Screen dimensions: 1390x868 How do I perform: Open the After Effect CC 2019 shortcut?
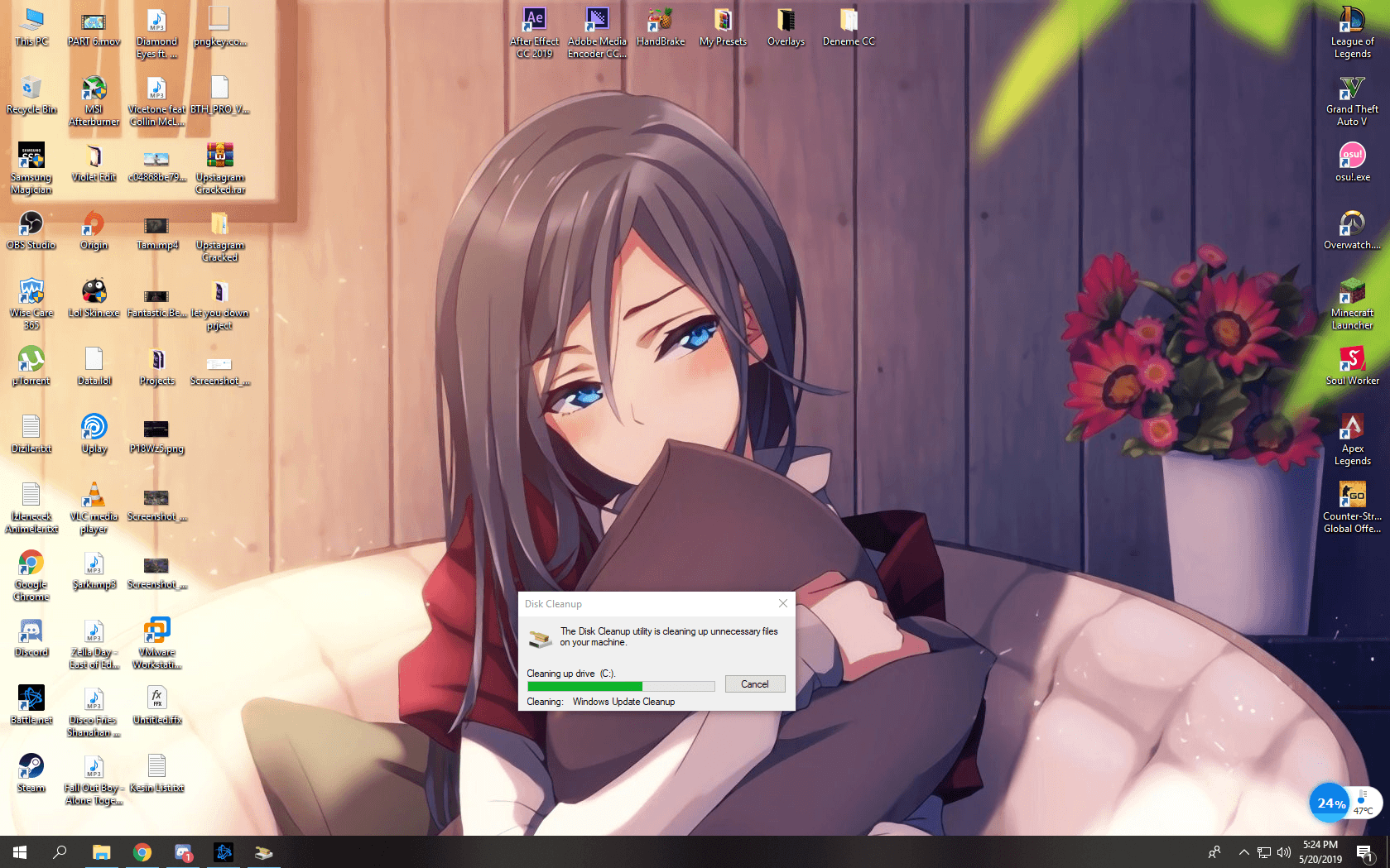pyautogui.click(x=534, y=33)
